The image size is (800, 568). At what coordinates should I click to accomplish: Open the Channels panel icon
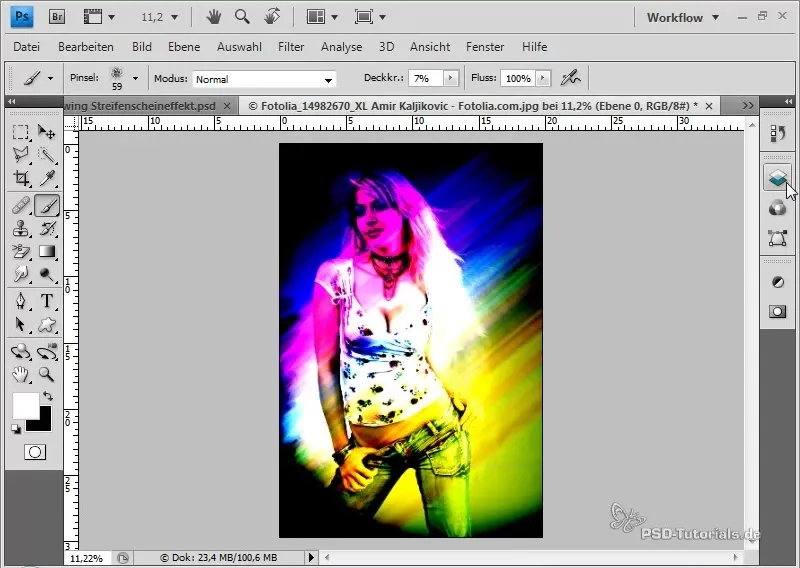coord(777,208)
